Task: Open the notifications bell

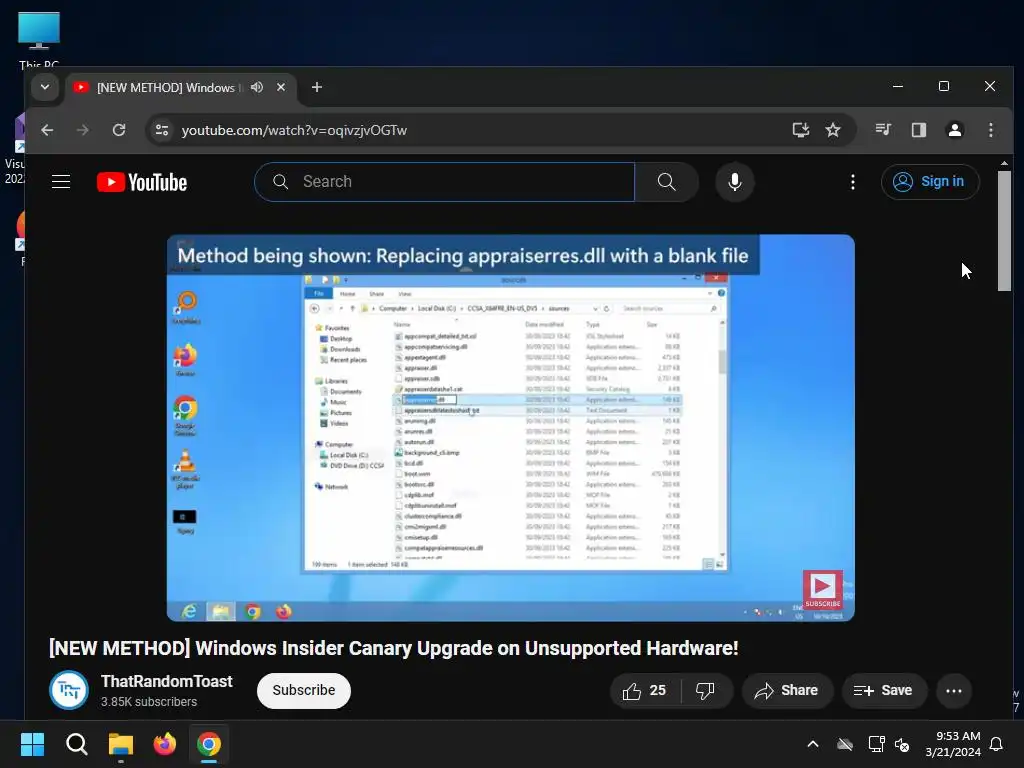Action: [x=997, y=744]
